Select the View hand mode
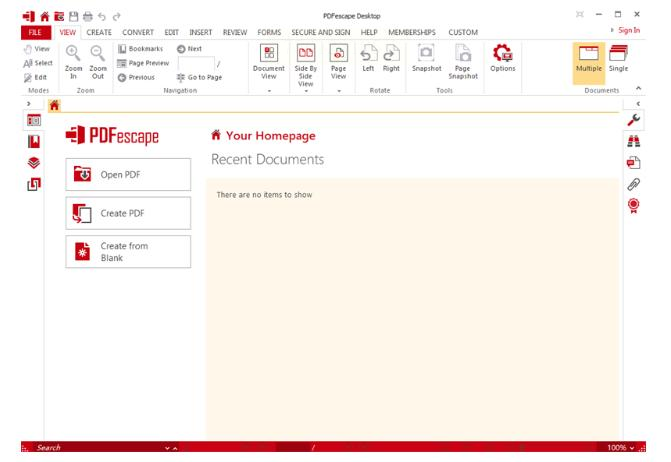Screen dimensions: 671x462 [37, 49]
